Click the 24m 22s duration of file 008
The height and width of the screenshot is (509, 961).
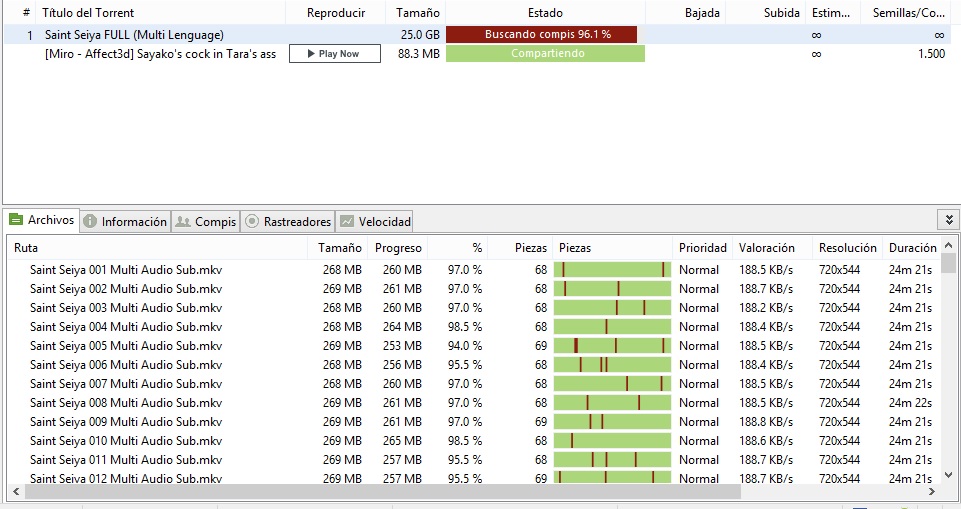pos(910,403)
